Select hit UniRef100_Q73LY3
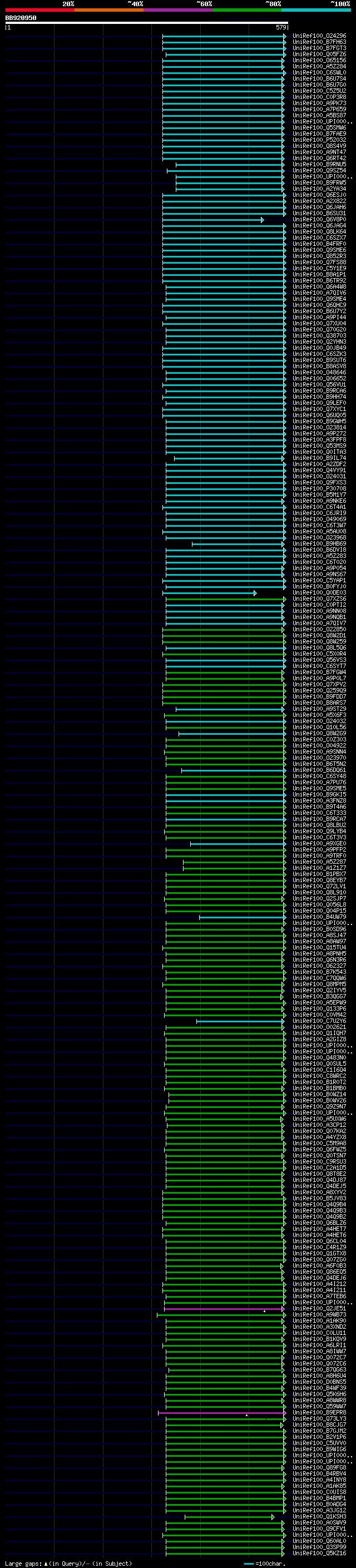 [319, 1418]
